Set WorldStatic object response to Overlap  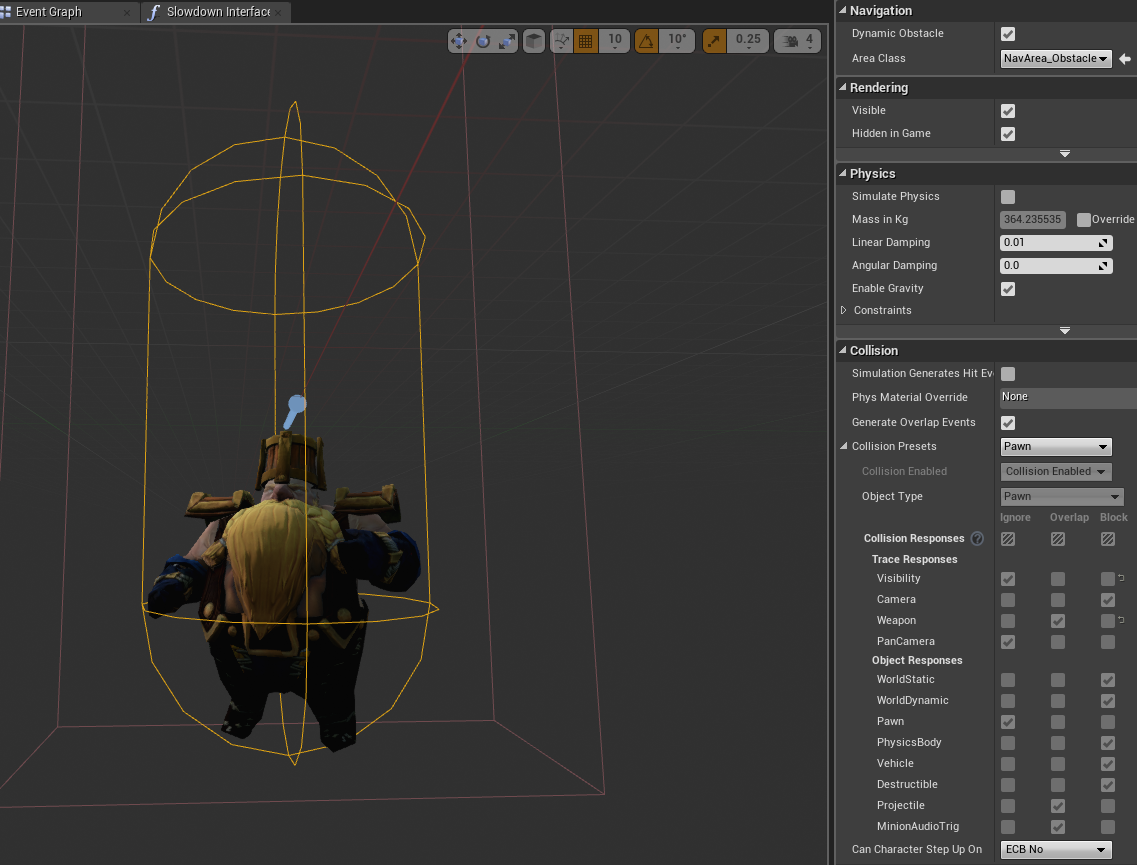point(1058,680)
